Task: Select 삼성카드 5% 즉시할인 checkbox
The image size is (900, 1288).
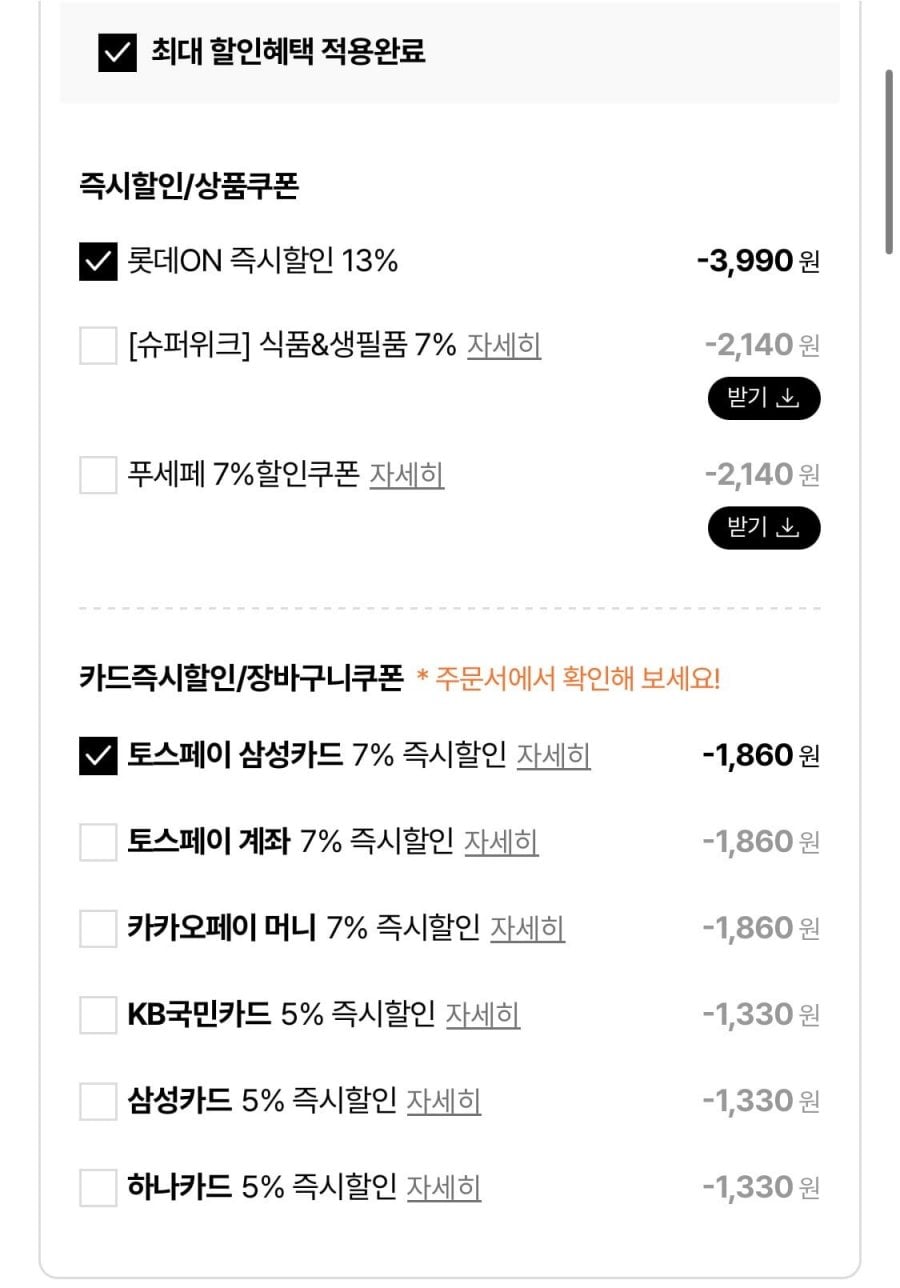Action: point(98,1102)
